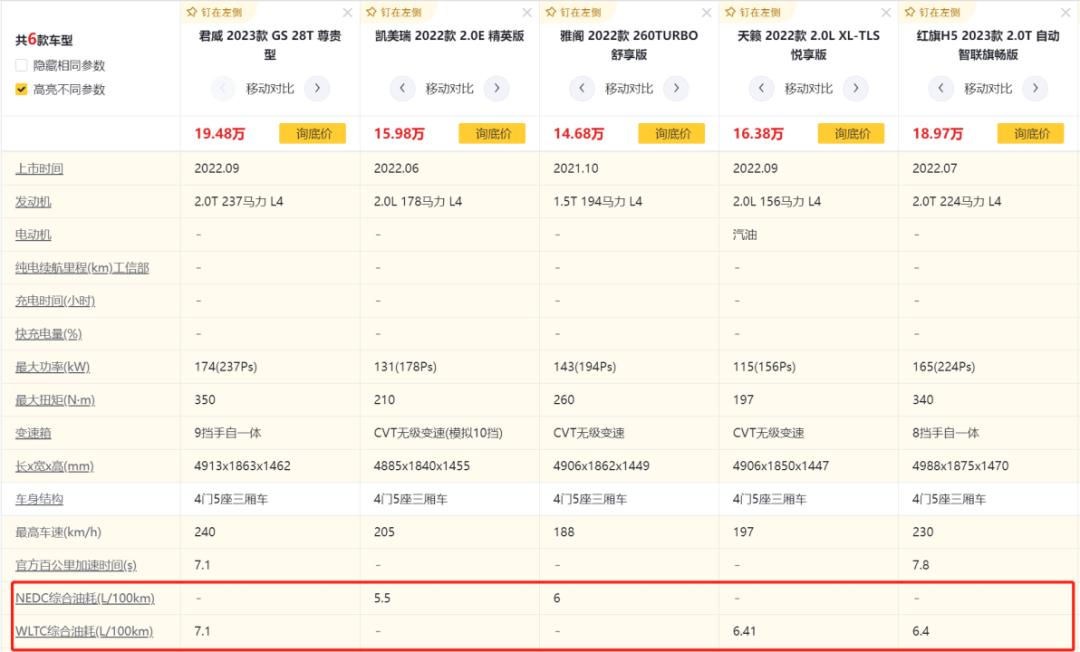This screenshot has height=652, width=1080.
Task: Move 雅阁 column left with arrow
Action: pos(582,88)
